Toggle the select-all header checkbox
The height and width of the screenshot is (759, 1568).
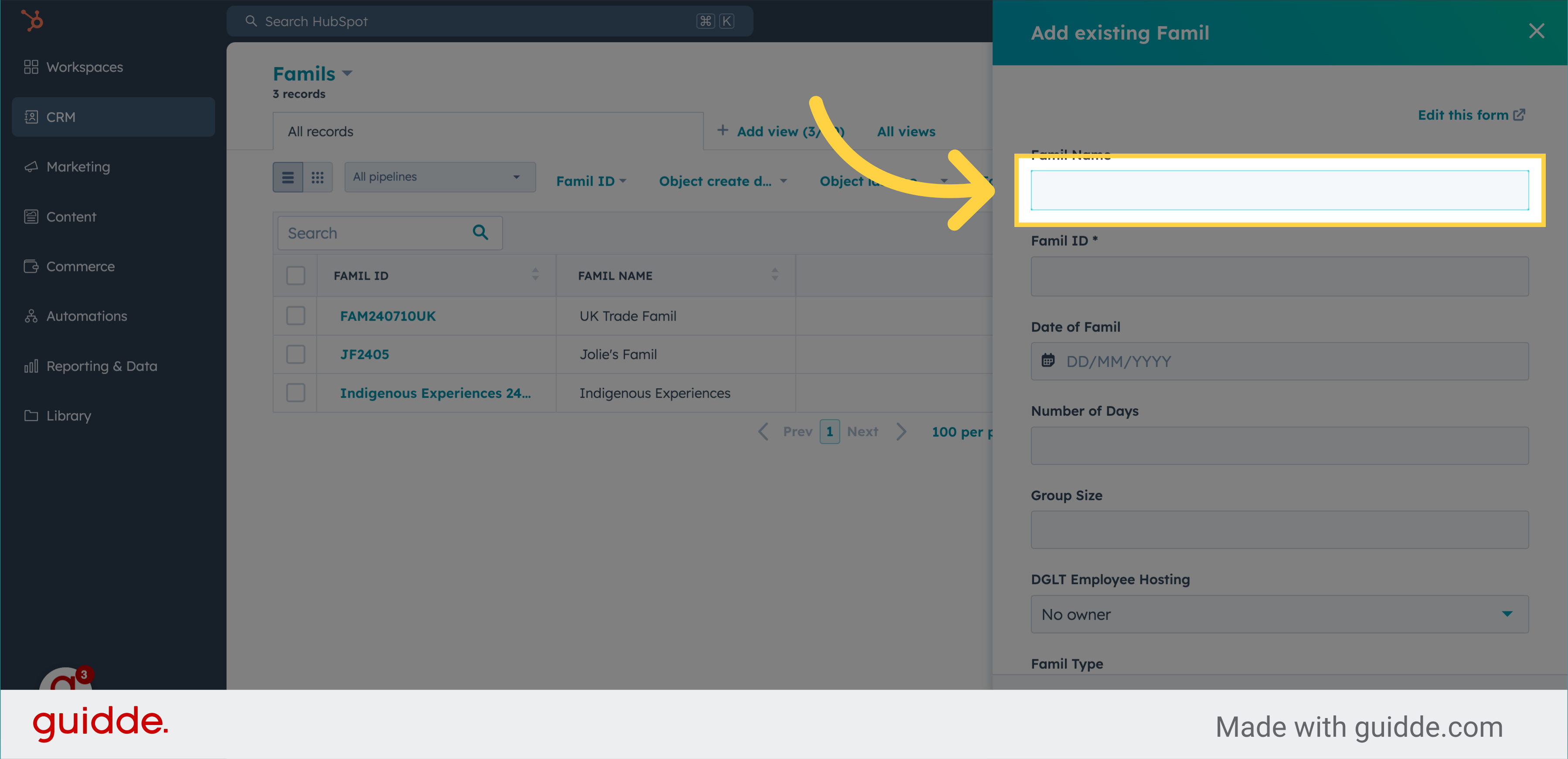pos(296,275)
